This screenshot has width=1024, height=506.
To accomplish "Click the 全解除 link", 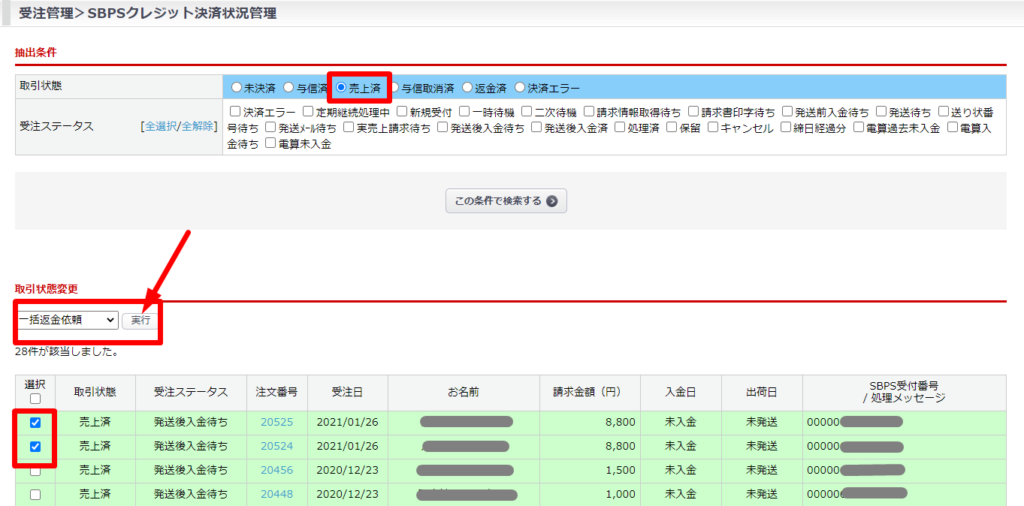I will (198, 127).
